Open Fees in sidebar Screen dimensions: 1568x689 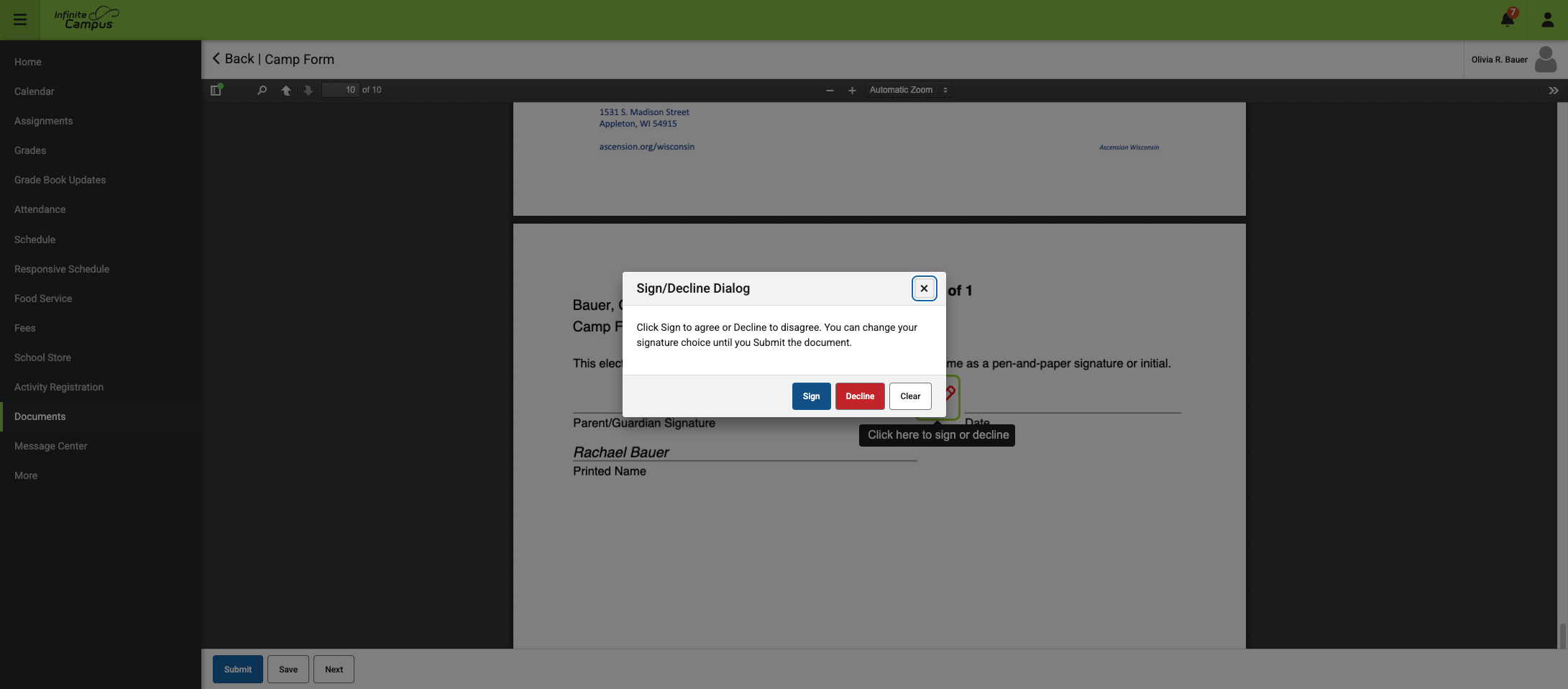pos(101,328)
